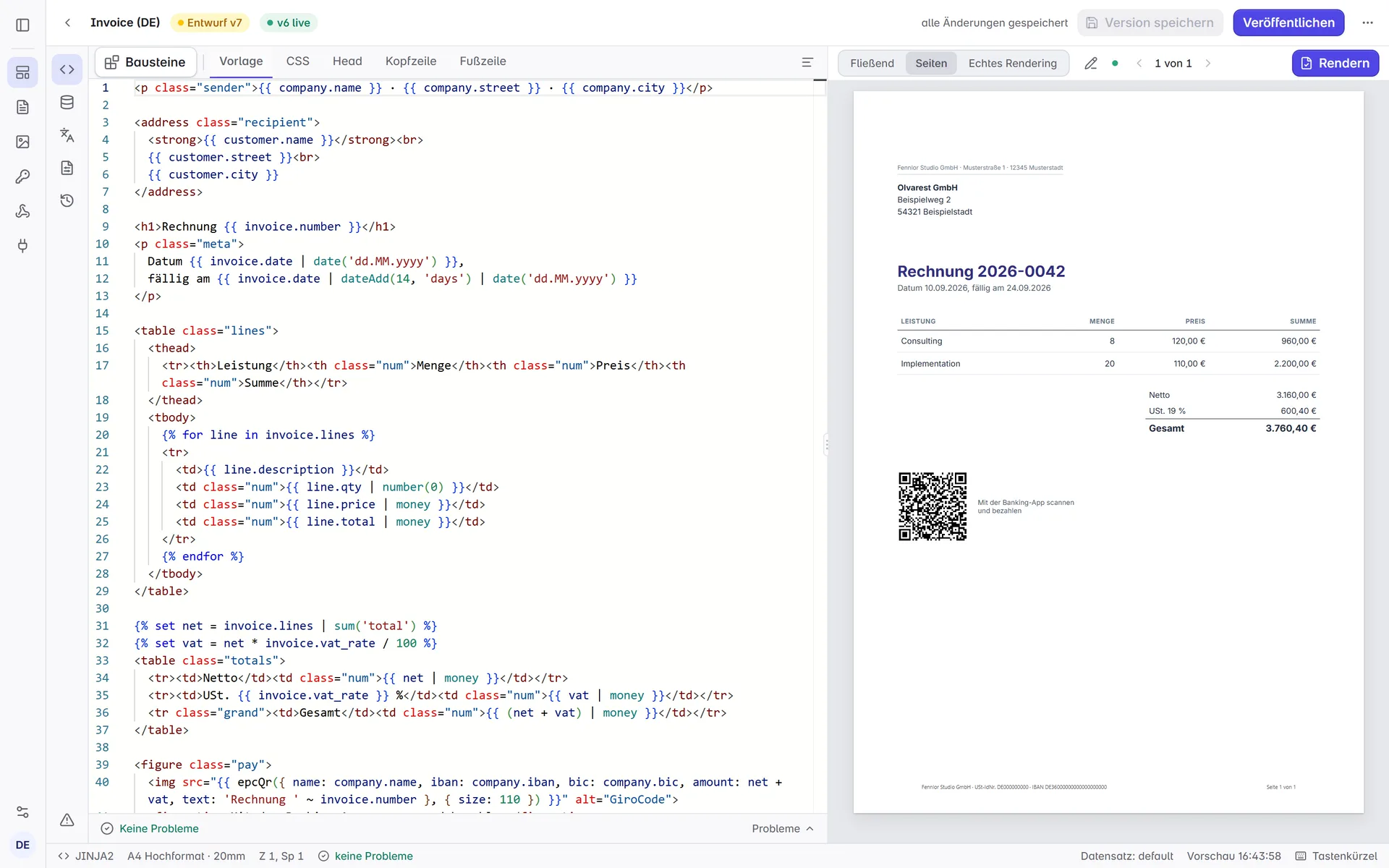The image size is (1389, 868).
Task: Click the Rendern button
Action: click(x=1335, y=64)
